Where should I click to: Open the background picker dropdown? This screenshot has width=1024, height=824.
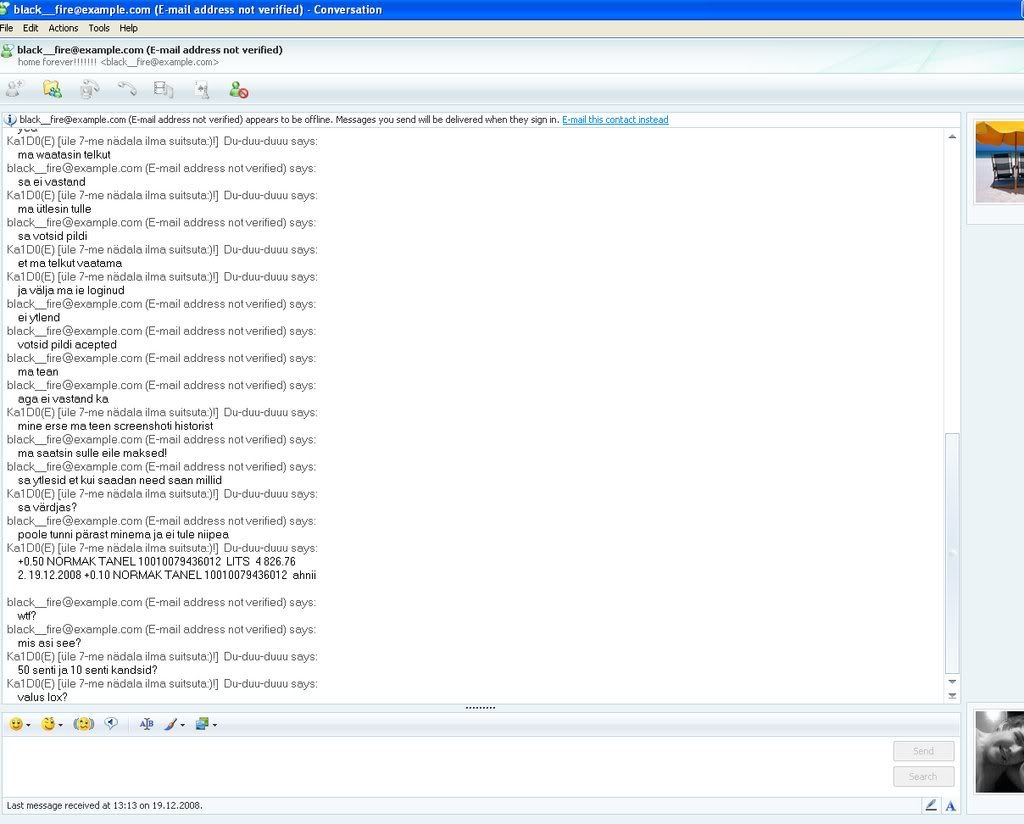coord(214,725)
